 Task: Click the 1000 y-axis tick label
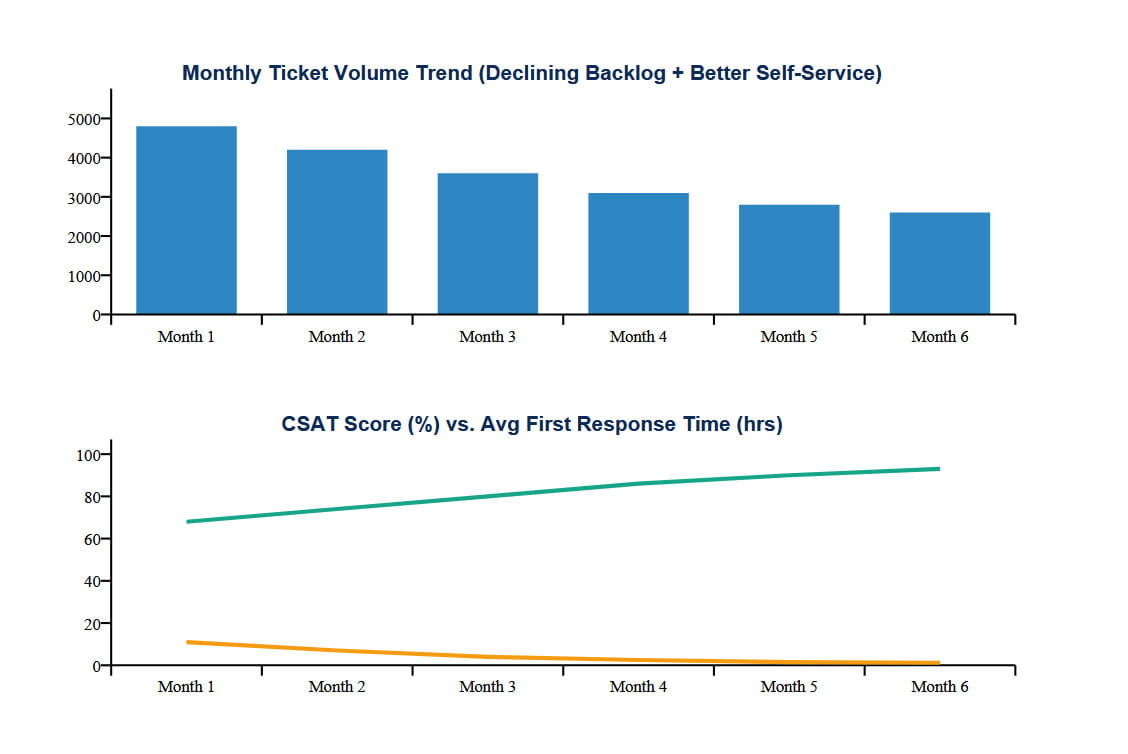[85, 276]
